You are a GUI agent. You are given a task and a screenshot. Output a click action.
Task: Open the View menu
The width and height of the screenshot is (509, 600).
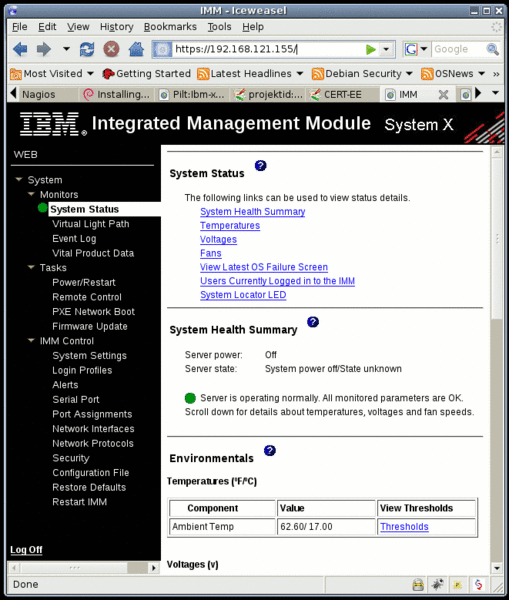click(x=78, y=27)
